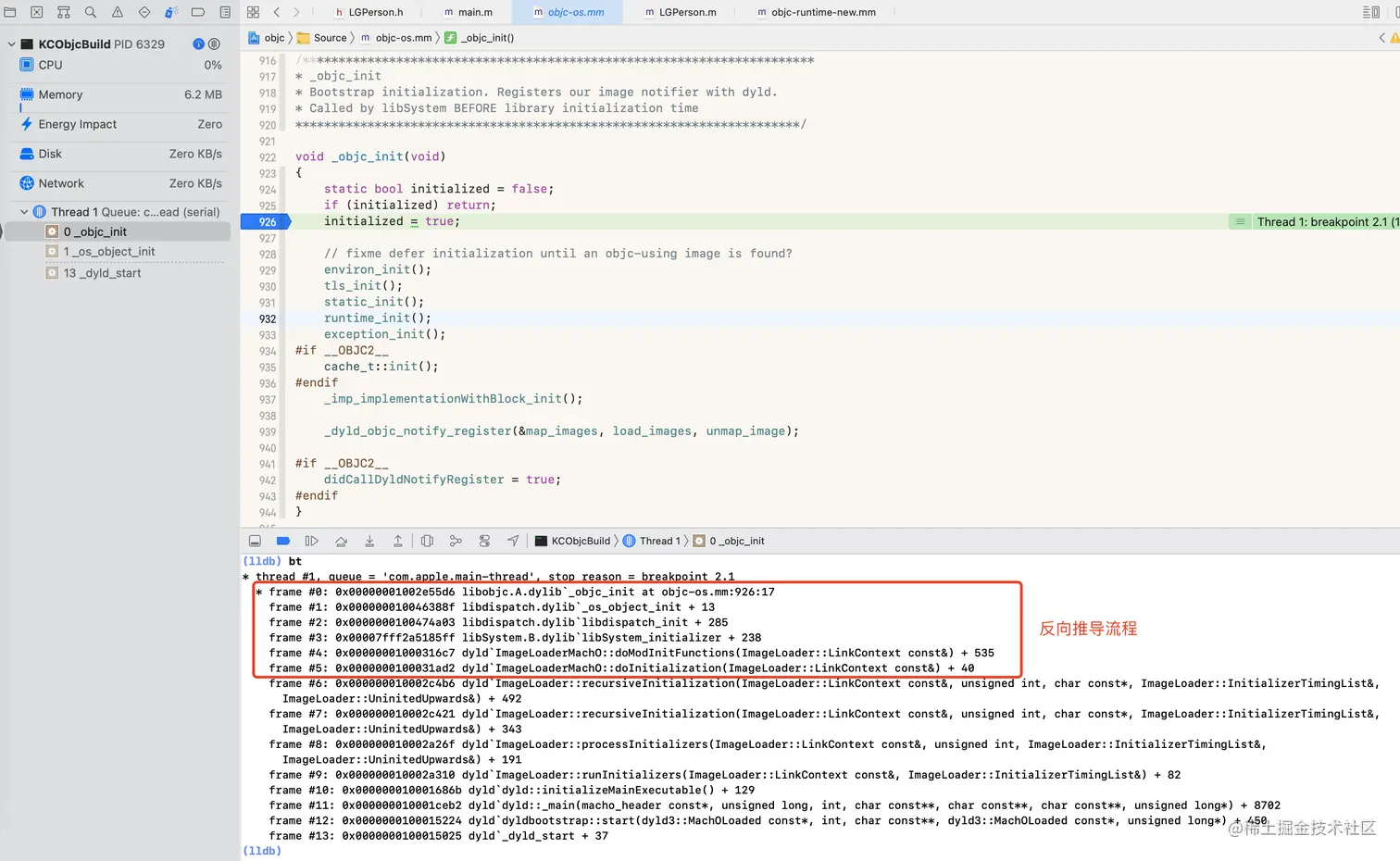Click the Thread 1: breakpoint 2.1 annotation
Viewport: 1400px width, 861px height.
click(1327, 222)
